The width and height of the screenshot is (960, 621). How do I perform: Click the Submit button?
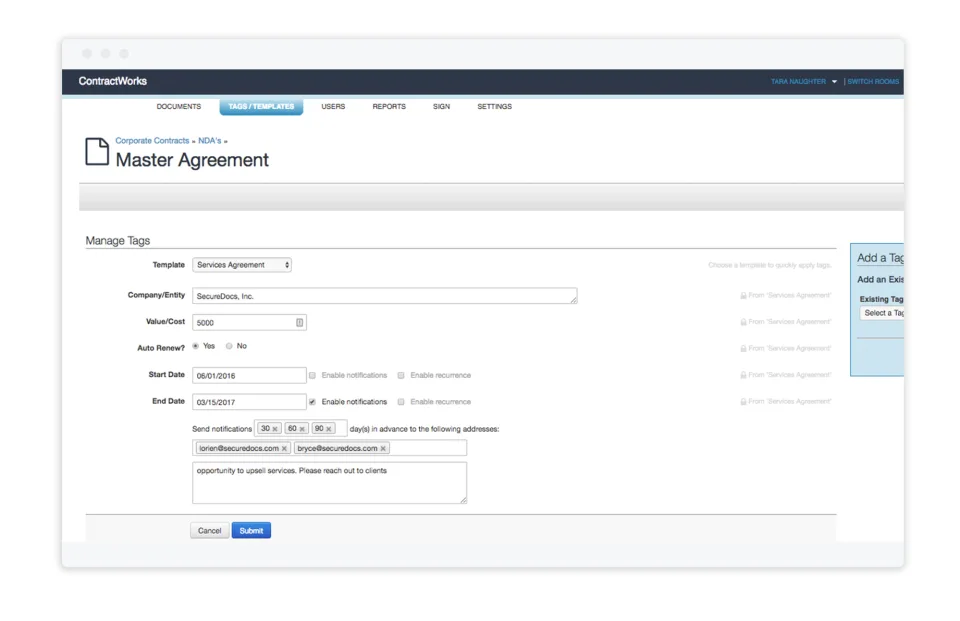(x=251, y=530)
